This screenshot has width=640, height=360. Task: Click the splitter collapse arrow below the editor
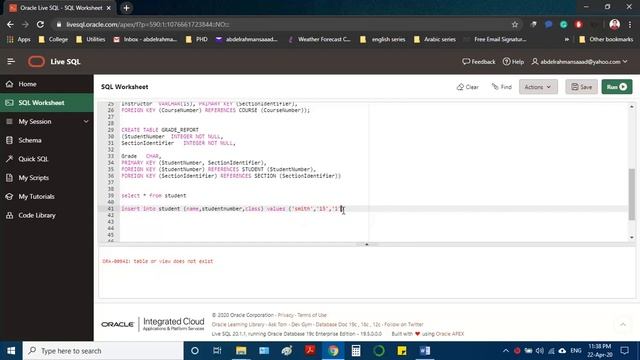pyautogui.click(x=367, y=244)
